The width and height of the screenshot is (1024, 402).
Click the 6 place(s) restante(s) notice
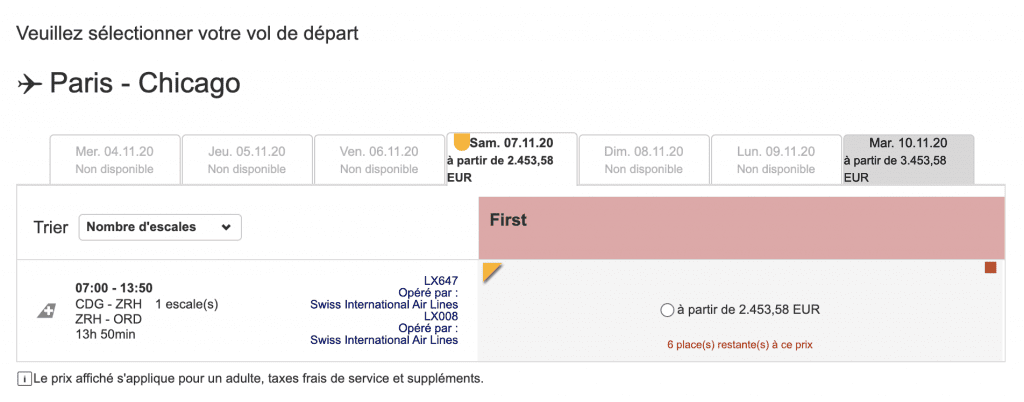point(740,344)
